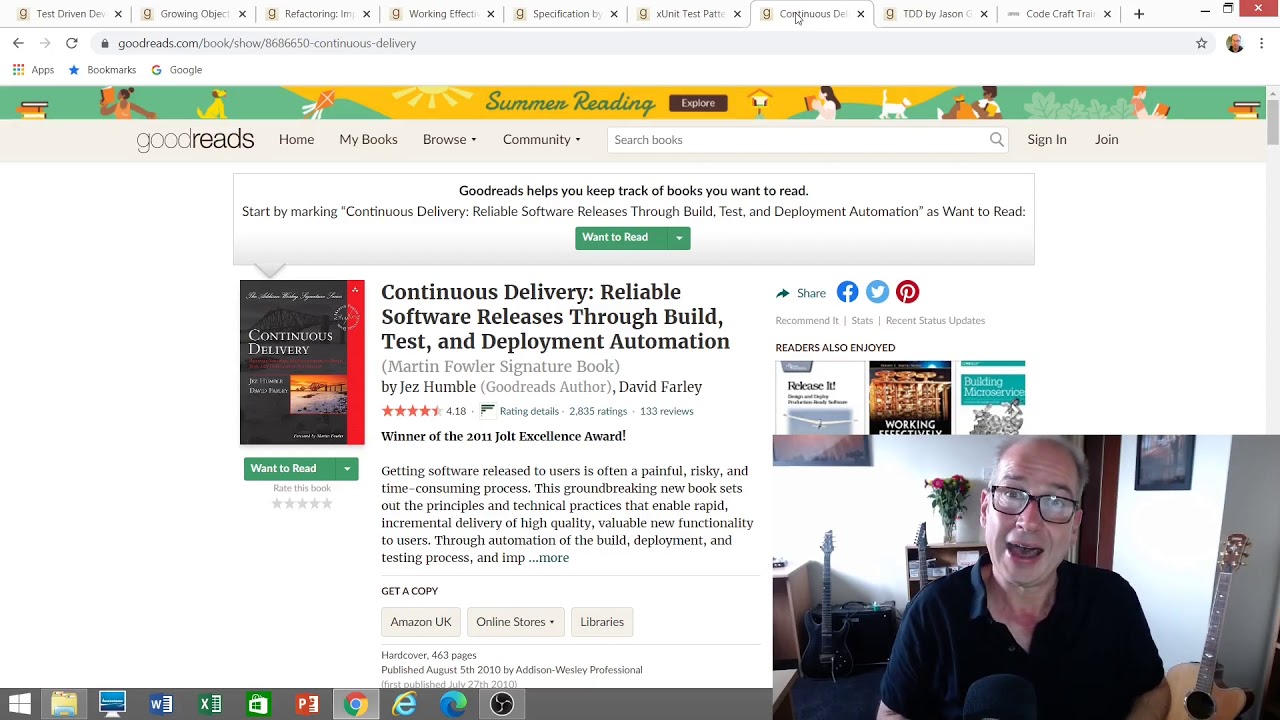Image resolution: width=1280 pixels, height=720 pixels.
Task: Click Recommend It link
Action: [x=807, y=321]
